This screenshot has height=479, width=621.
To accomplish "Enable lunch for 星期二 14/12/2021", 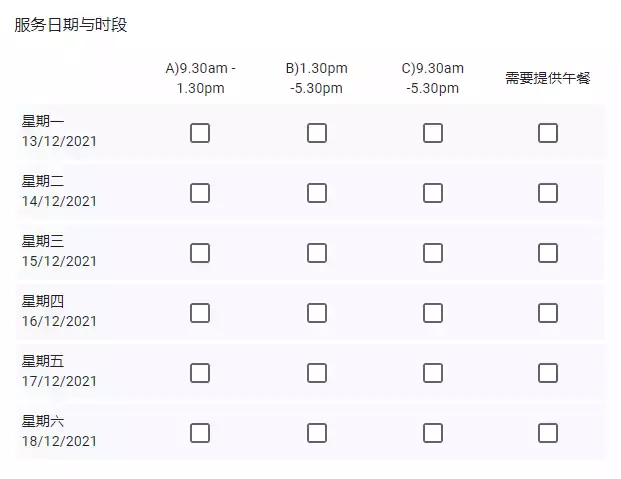I will (x=548, y=193).
